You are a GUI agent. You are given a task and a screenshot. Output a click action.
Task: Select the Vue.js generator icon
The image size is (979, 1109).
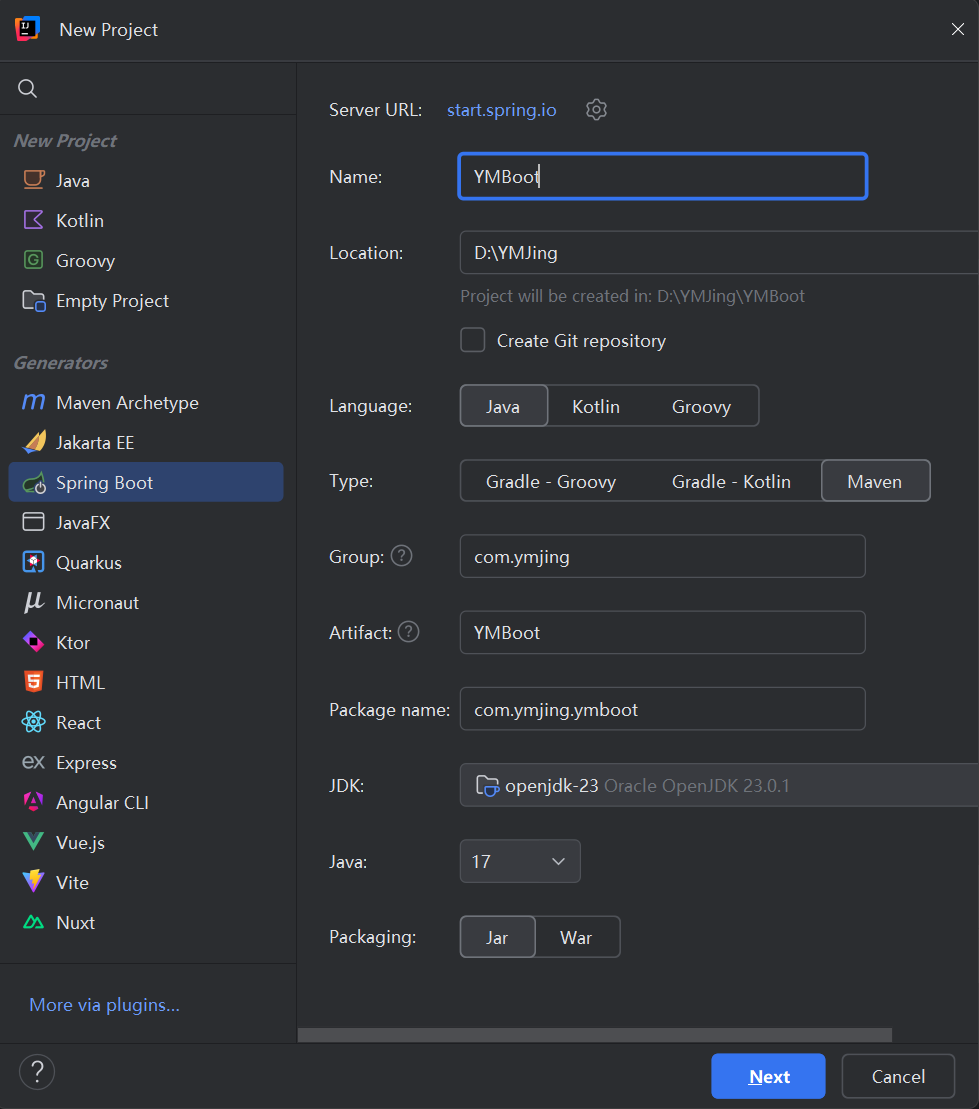[x=33, y=842]
